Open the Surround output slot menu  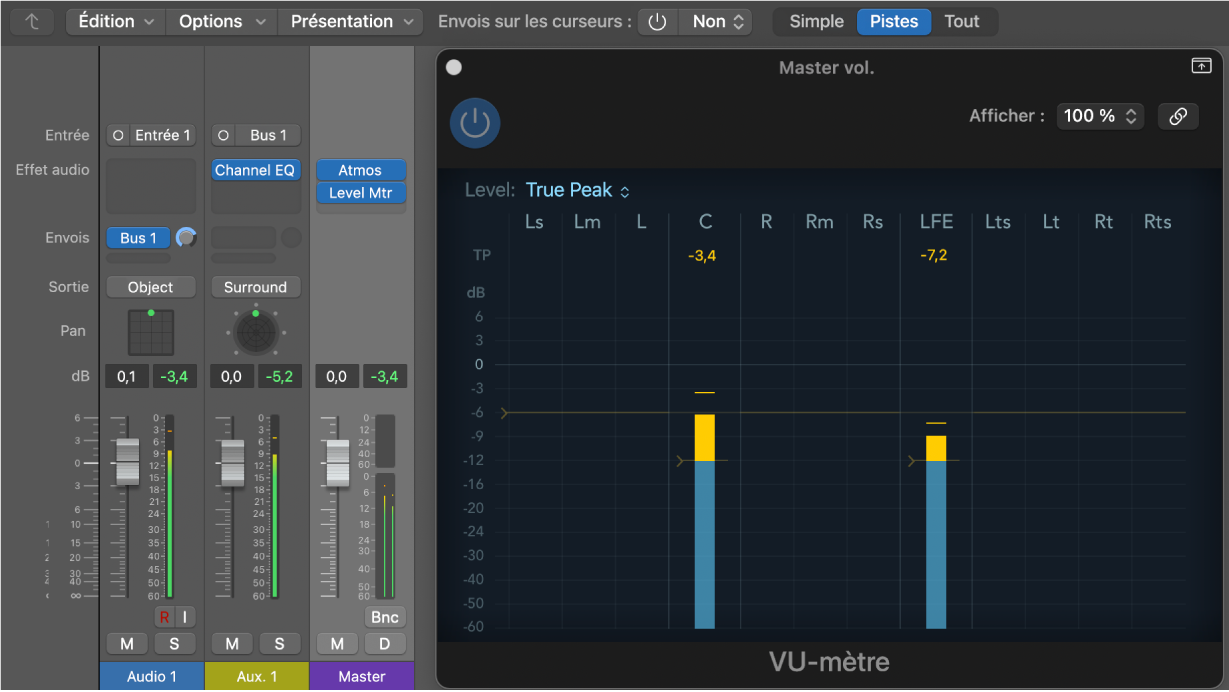(255, 287)
